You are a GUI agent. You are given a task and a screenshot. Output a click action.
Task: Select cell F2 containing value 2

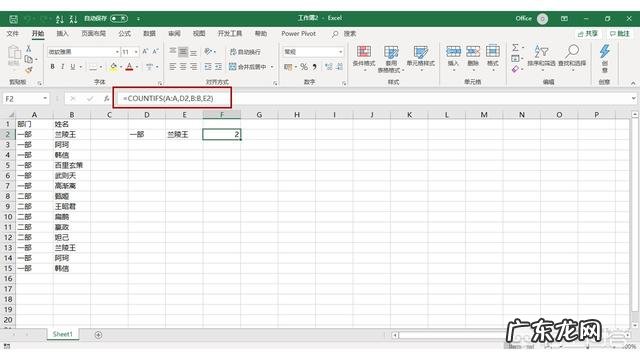222,134
